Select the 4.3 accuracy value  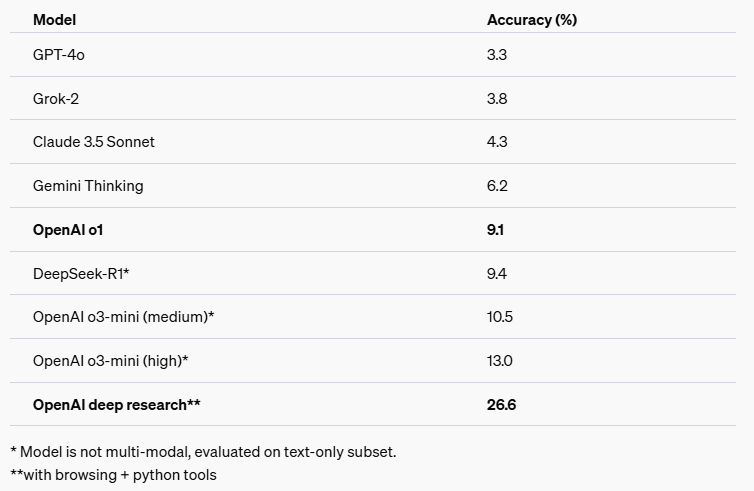pyautogui.click(x=497, y=142)
